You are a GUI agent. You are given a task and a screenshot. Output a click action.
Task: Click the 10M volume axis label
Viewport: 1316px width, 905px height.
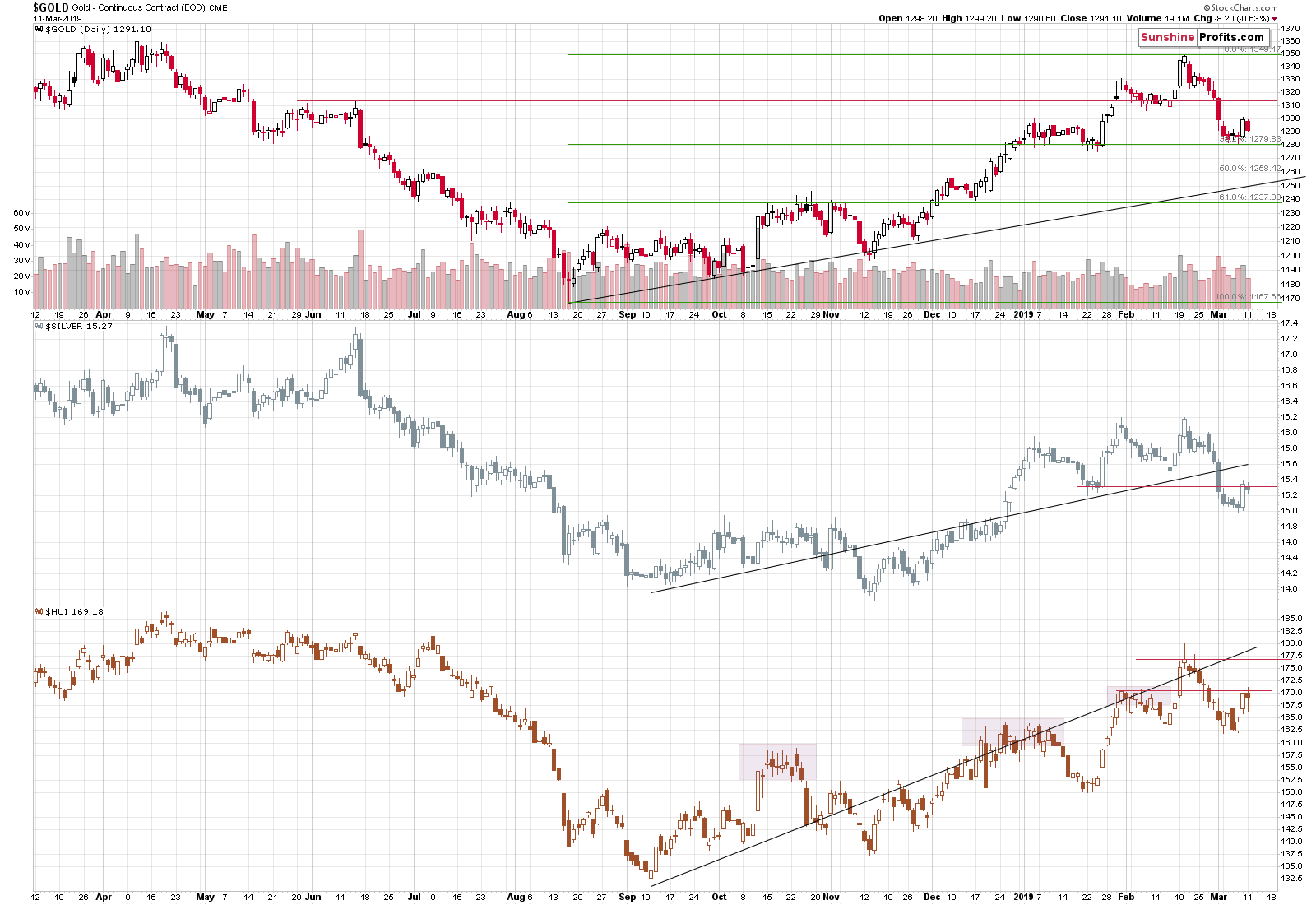pyautogui.click(x=22, y=292)
